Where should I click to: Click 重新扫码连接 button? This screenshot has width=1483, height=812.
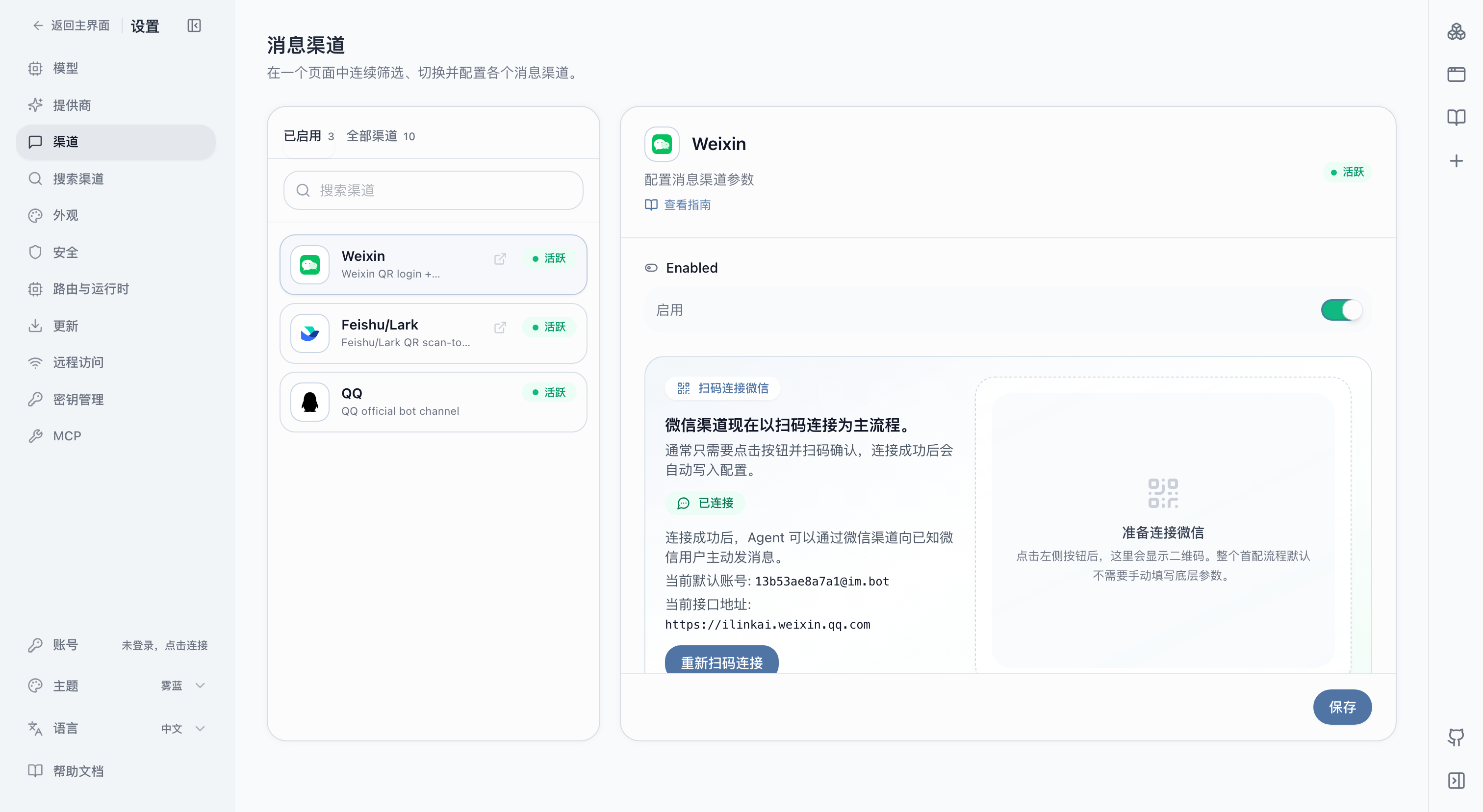pos(721,660)
